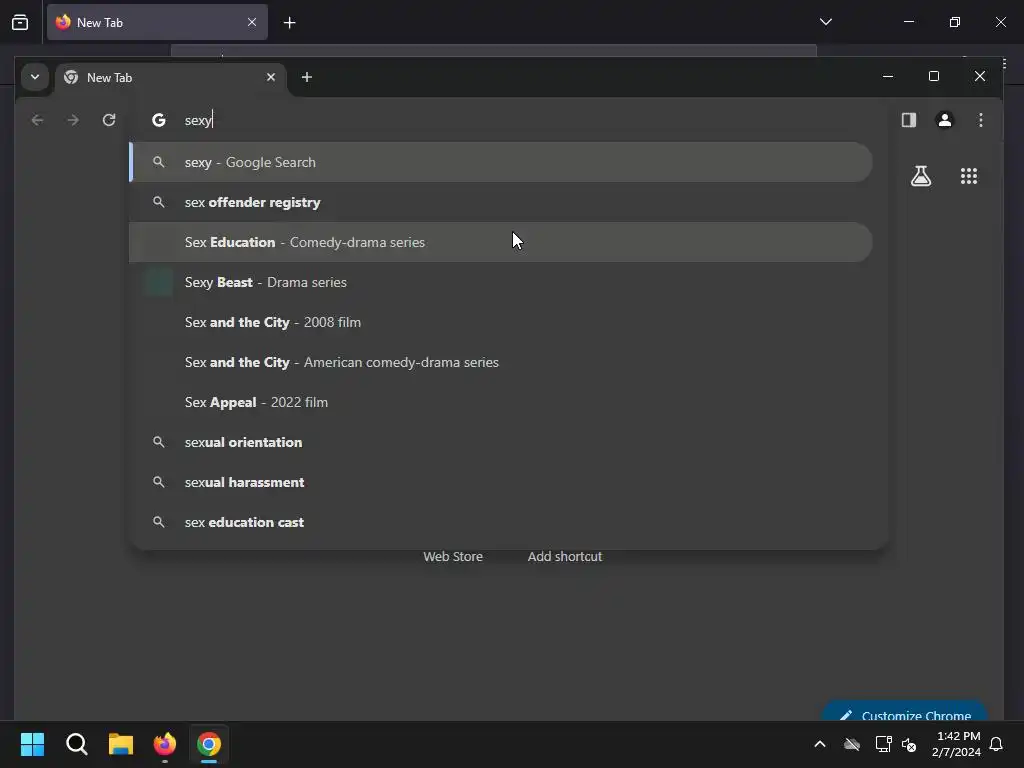The height and width of the screenshot is (768, 1024).
Task: Open Windows taskbar search
Action: (x=76, y=744)
